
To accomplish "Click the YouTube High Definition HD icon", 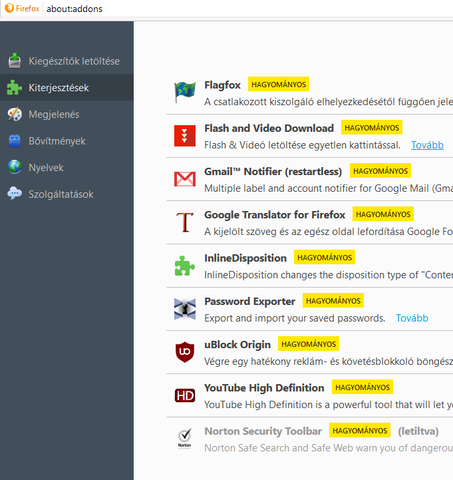I will [185, 396].
